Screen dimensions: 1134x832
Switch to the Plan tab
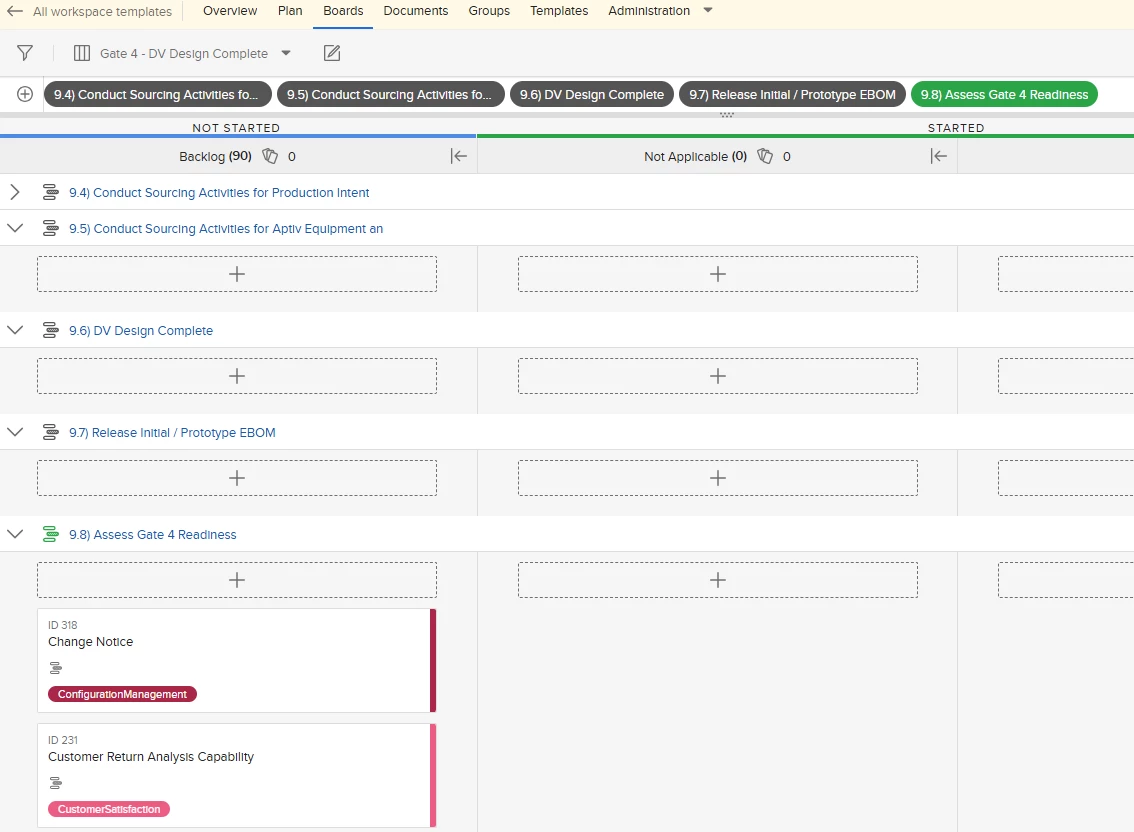click(x=290, y=11)
